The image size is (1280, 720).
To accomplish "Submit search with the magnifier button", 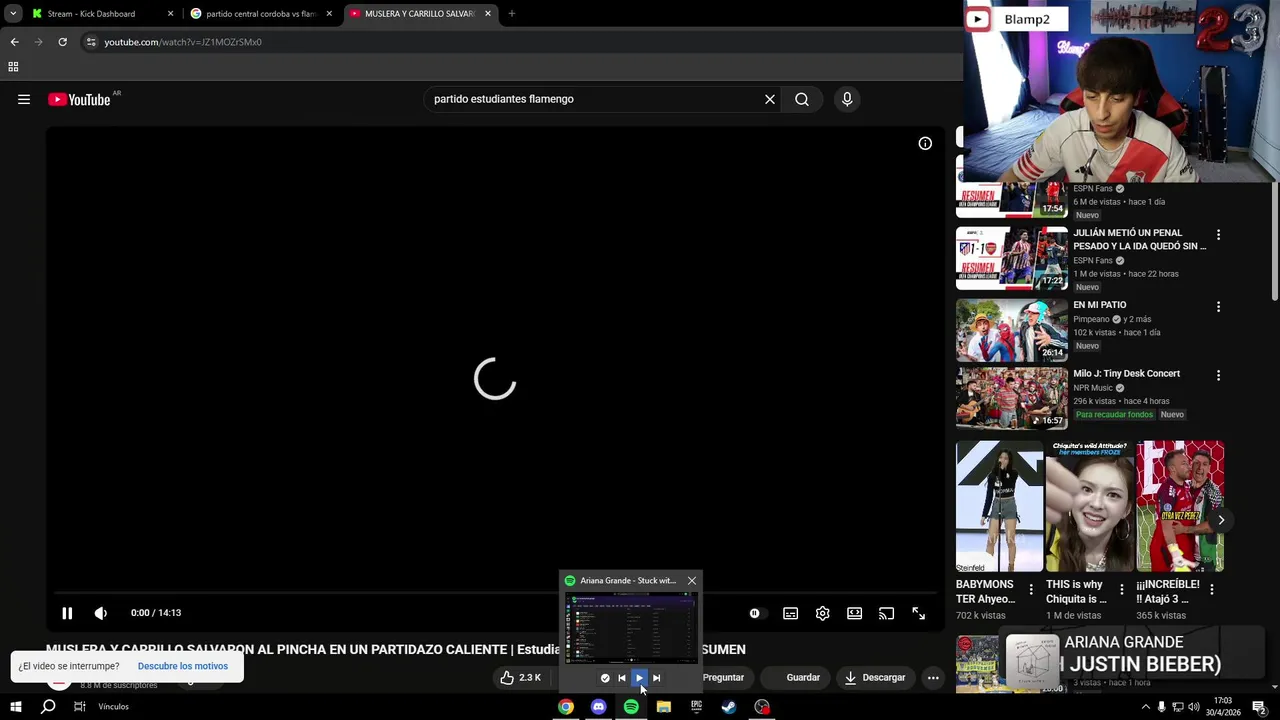I will 802,99.
